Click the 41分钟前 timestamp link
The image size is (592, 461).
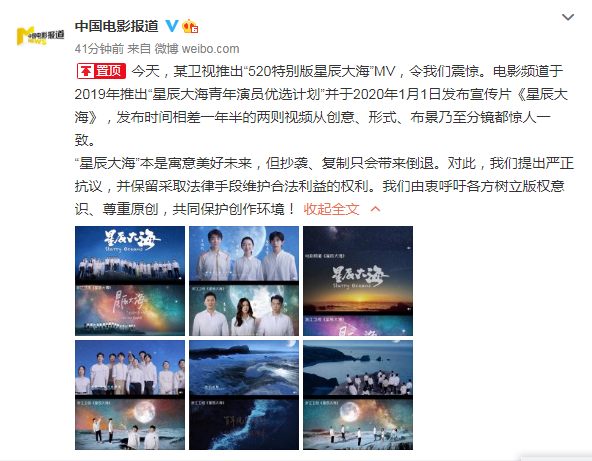click(x=99, y=49)
